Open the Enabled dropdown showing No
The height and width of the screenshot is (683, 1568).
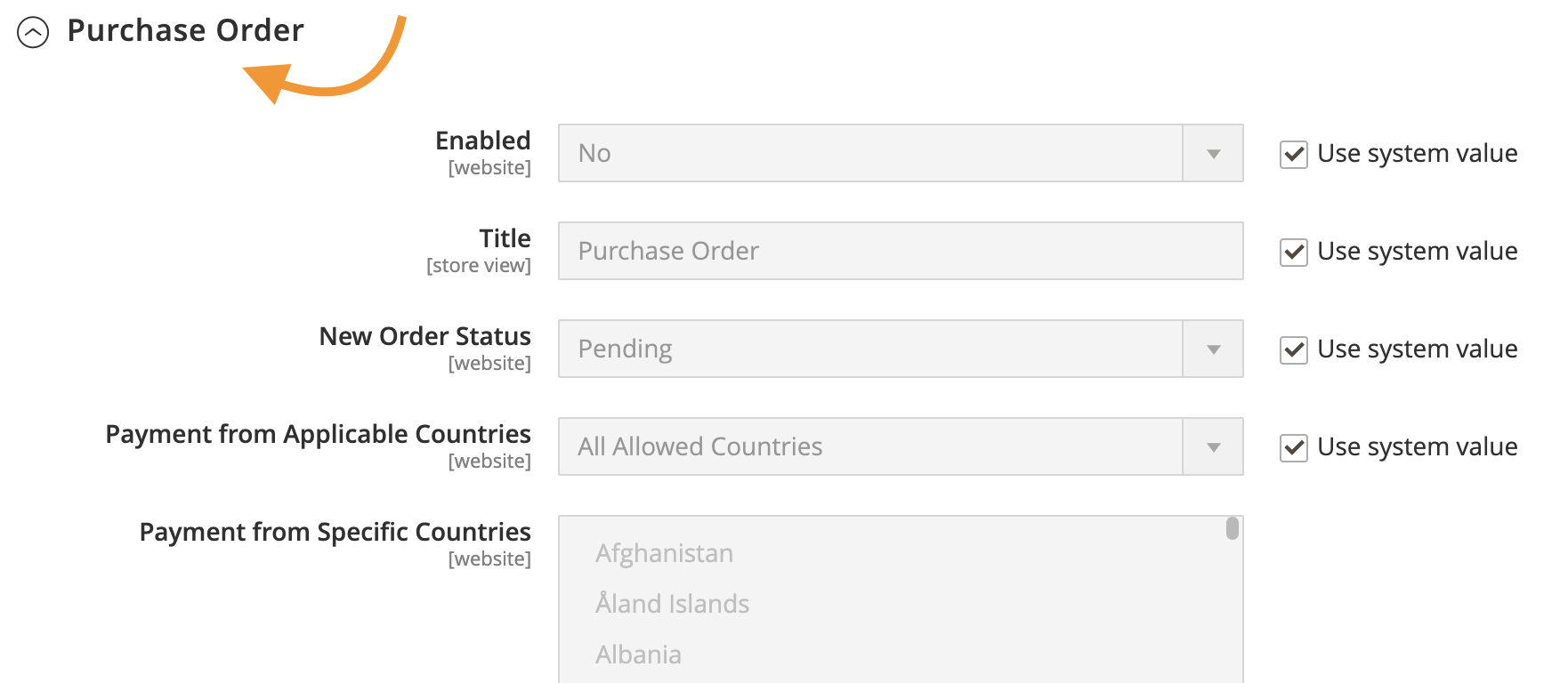click(x=870, y=154)
